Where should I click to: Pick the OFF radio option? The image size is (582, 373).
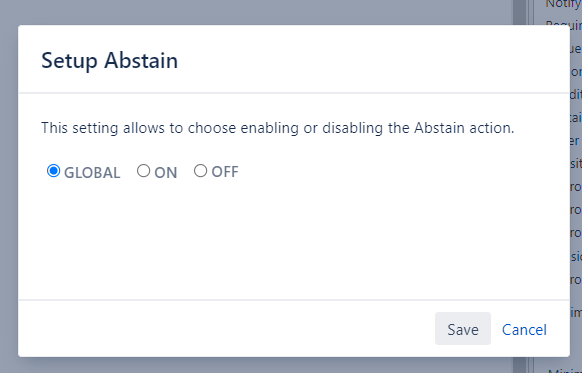click(200, 171)
